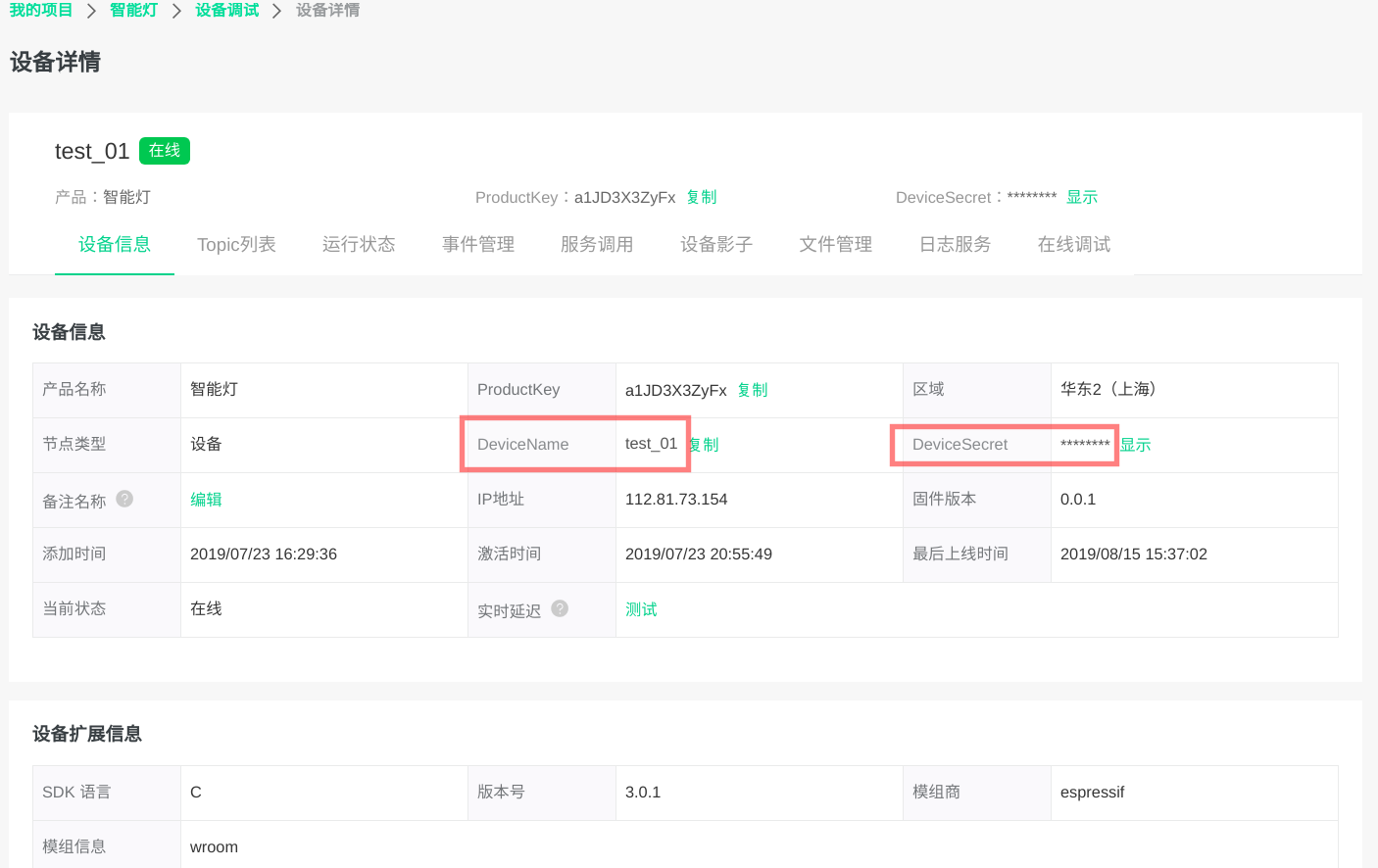Screen dimensions: 1378x868
Task: Copy ProductKey in the device info table
Action: click(753, 390)
